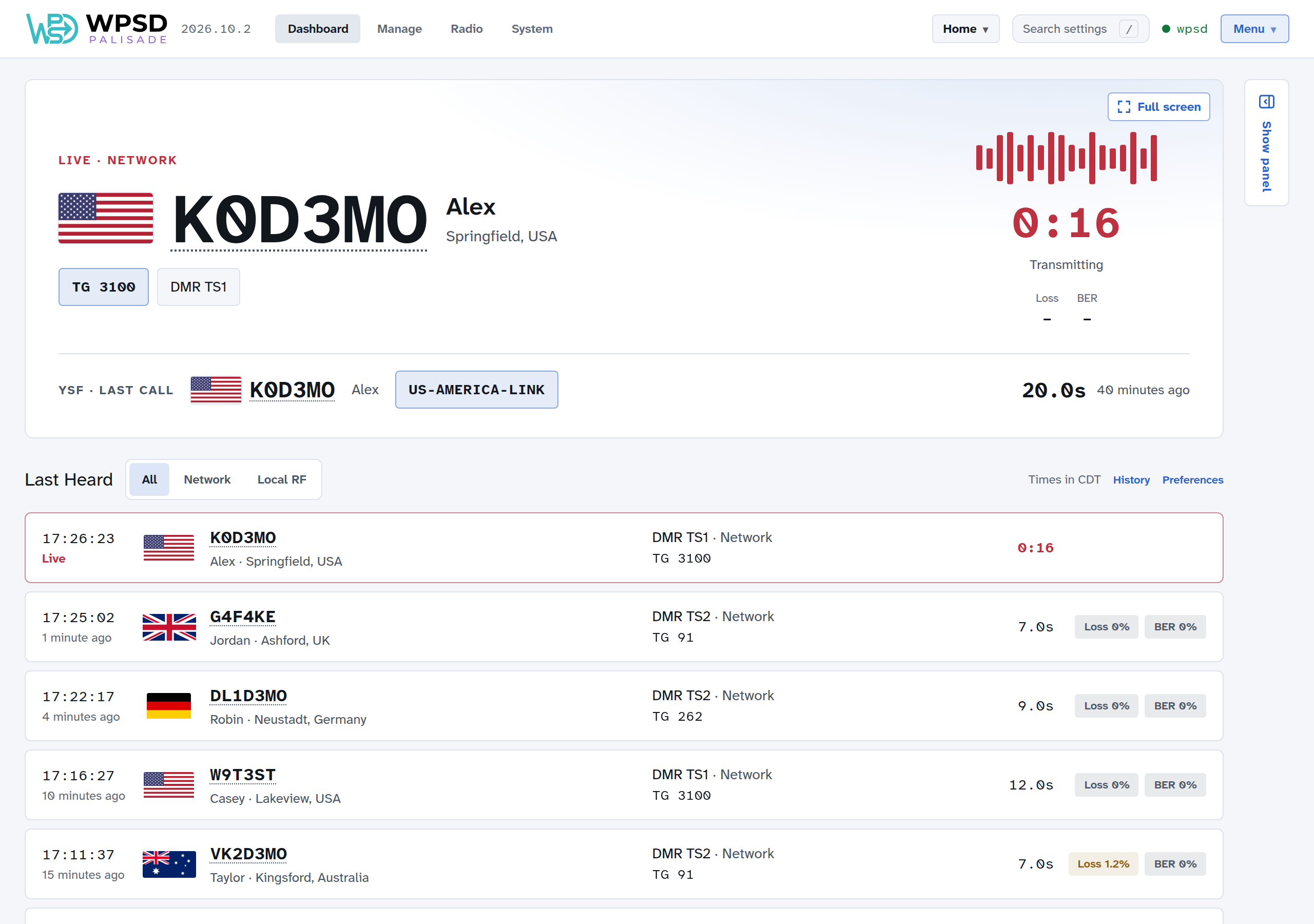
Task: Filter Last Heard by Local RF
Action: (282, 479)
